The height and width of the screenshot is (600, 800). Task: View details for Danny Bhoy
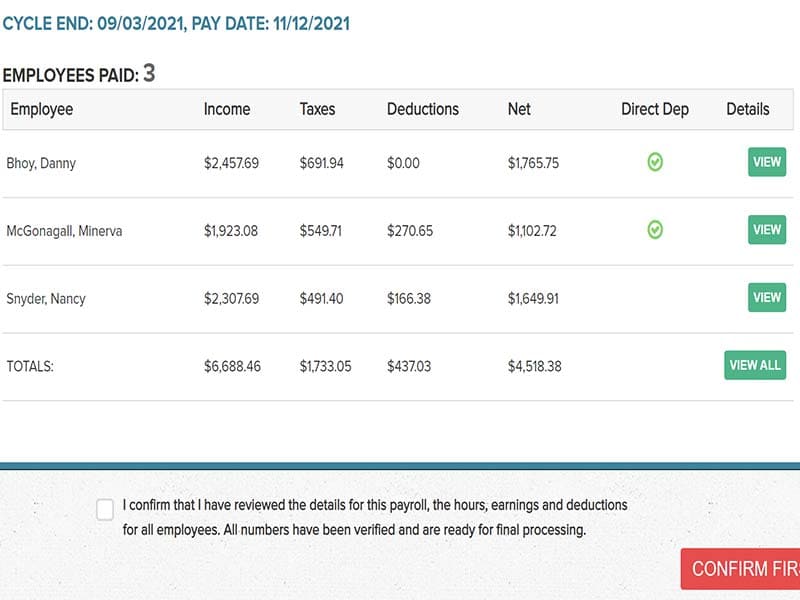[766, 162]
